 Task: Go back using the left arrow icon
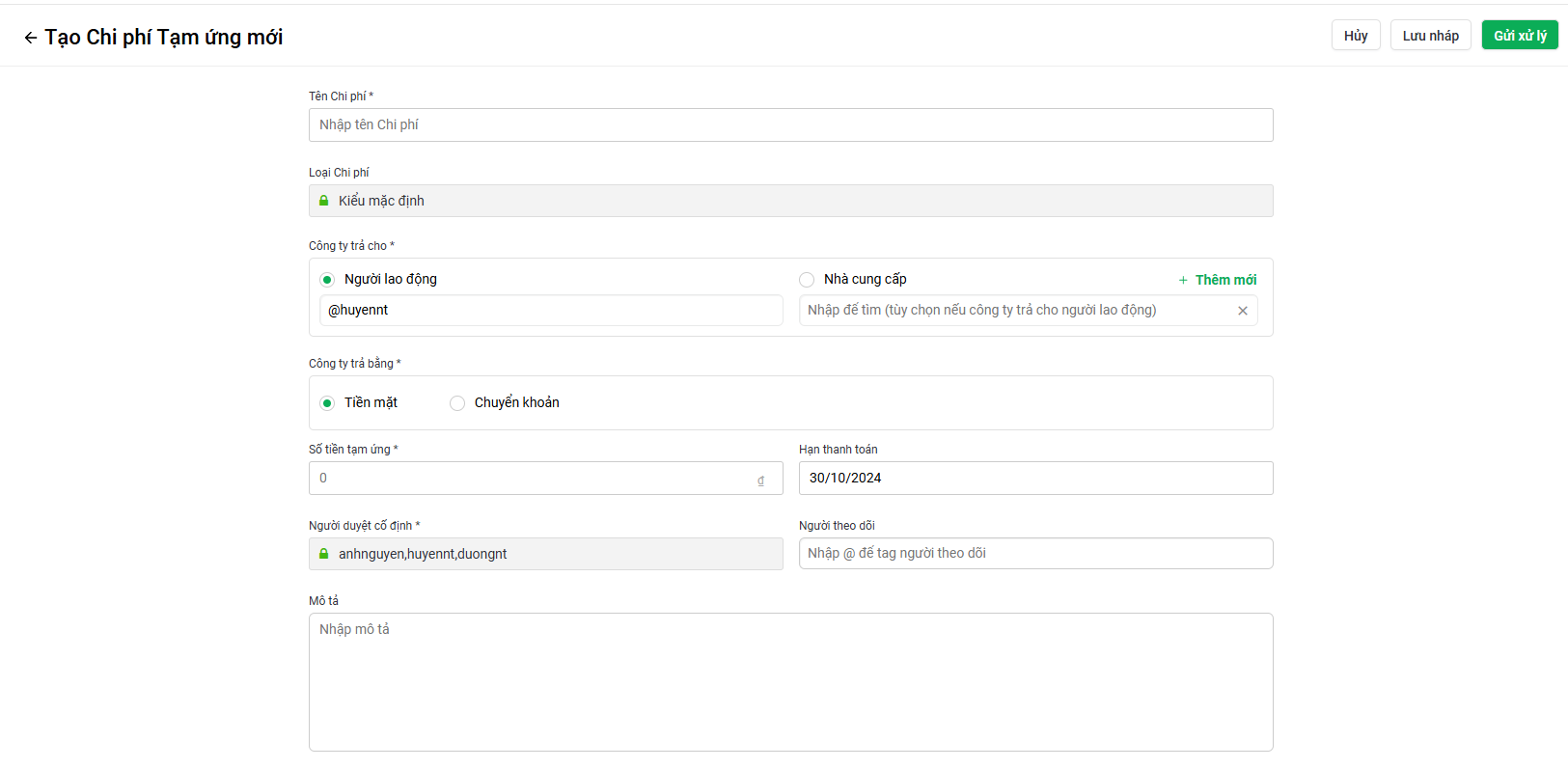tap(31, 38)
